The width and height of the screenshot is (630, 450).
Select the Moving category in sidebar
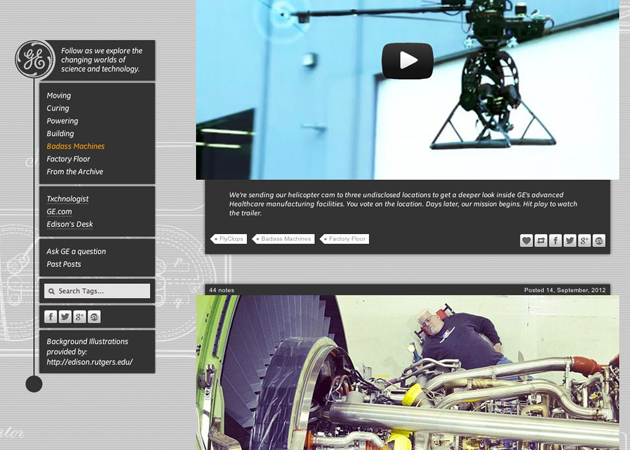(59, 96)
